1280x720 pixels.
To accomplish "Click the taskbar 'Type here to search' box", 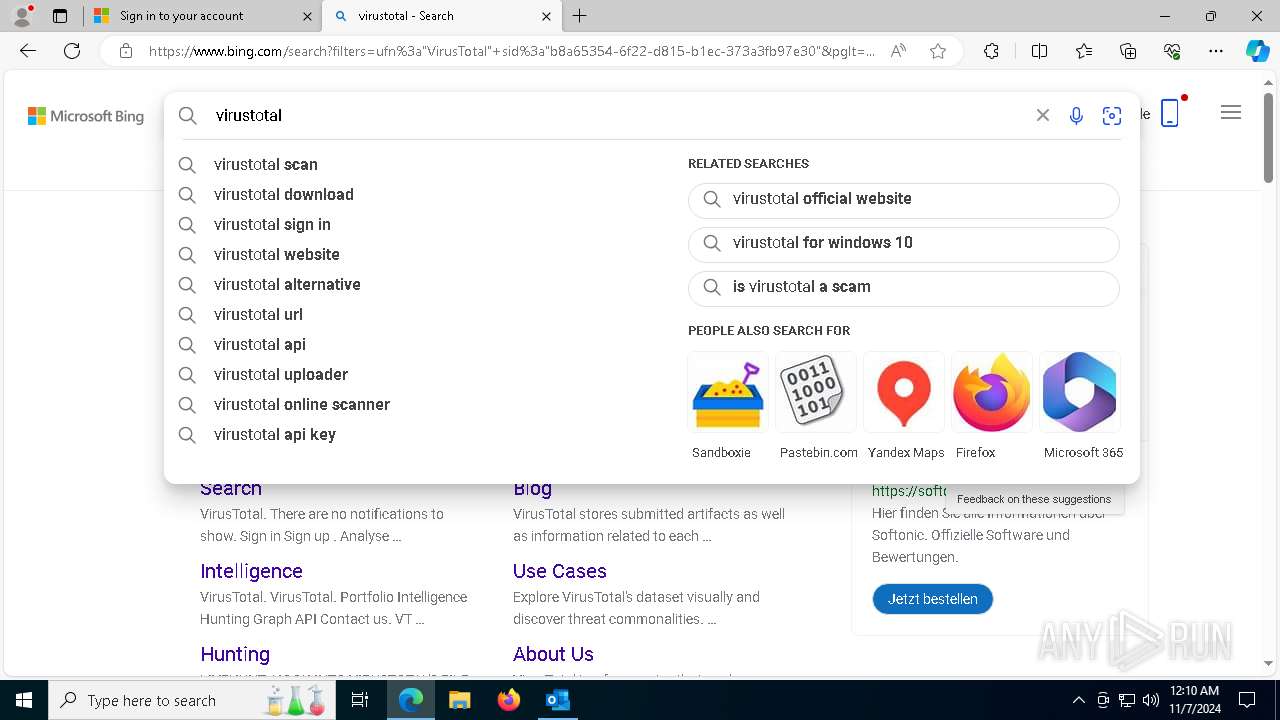I will point(192,700).
